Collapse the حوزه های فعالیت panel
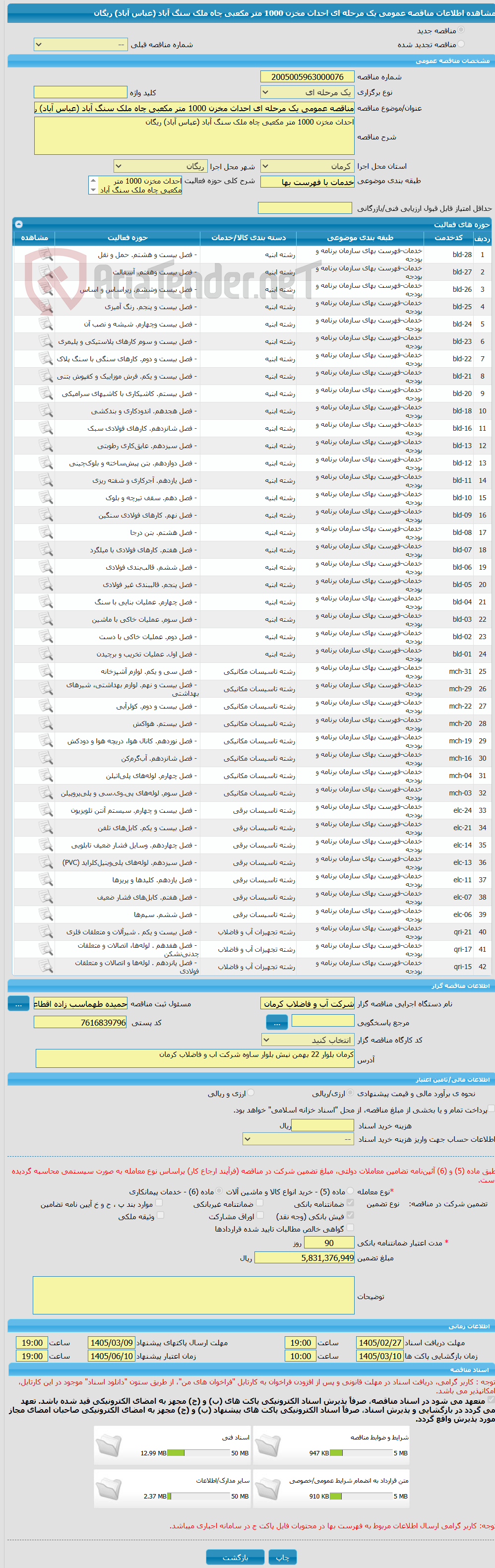This screenshot has width=495, height=1568. tap(18, 224)
